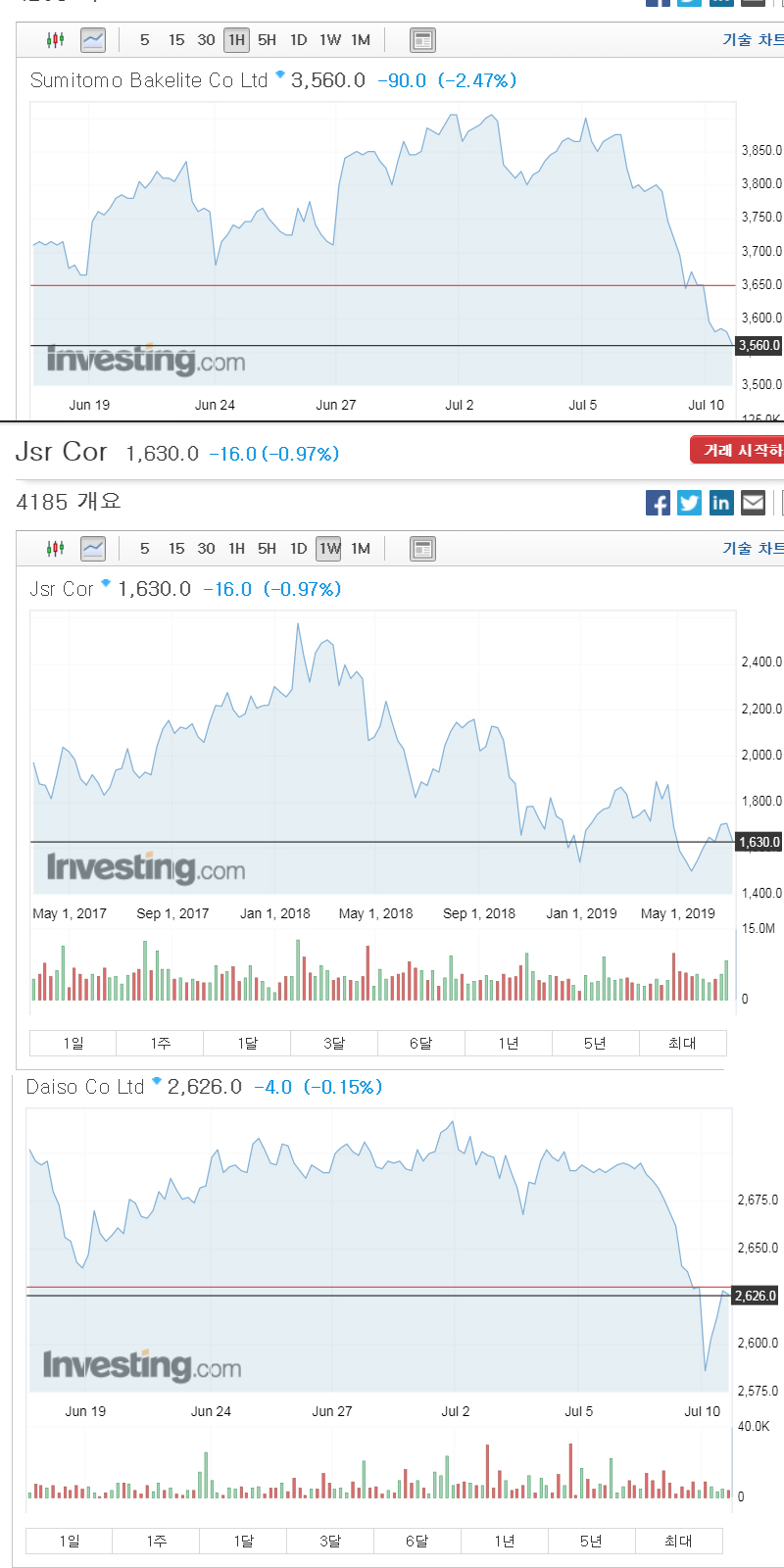Open layout panel icon in Jsr Cor toolbar
The image size is (784, 1568).
pos(422,549)
